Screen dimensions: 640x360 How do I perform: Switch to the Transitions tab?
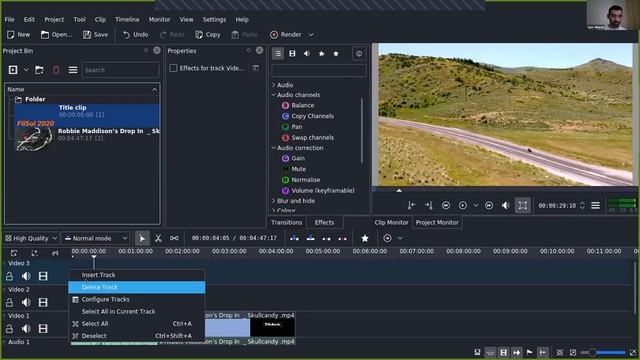287,222
